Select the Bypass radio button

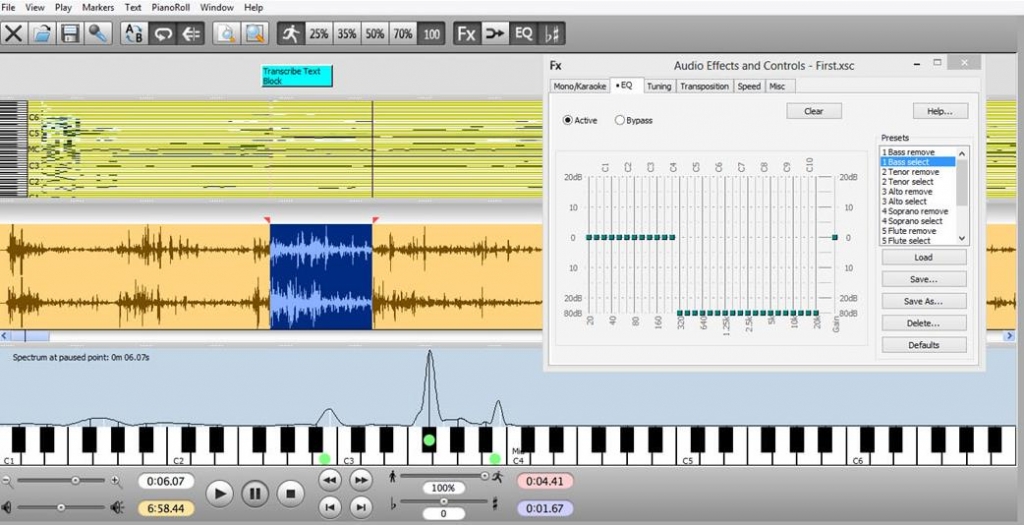(620, 120)
